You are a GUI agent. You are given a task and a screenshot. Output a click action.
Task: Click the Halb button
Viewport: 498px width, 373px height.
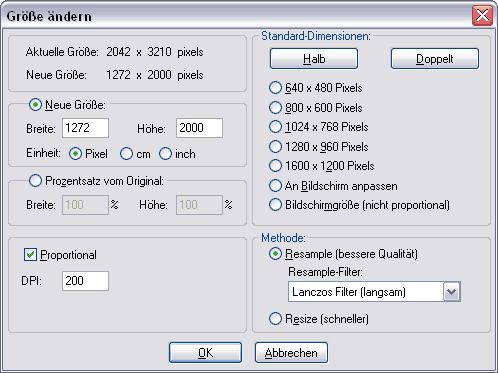pyautogui.click(x=314, y=59)
